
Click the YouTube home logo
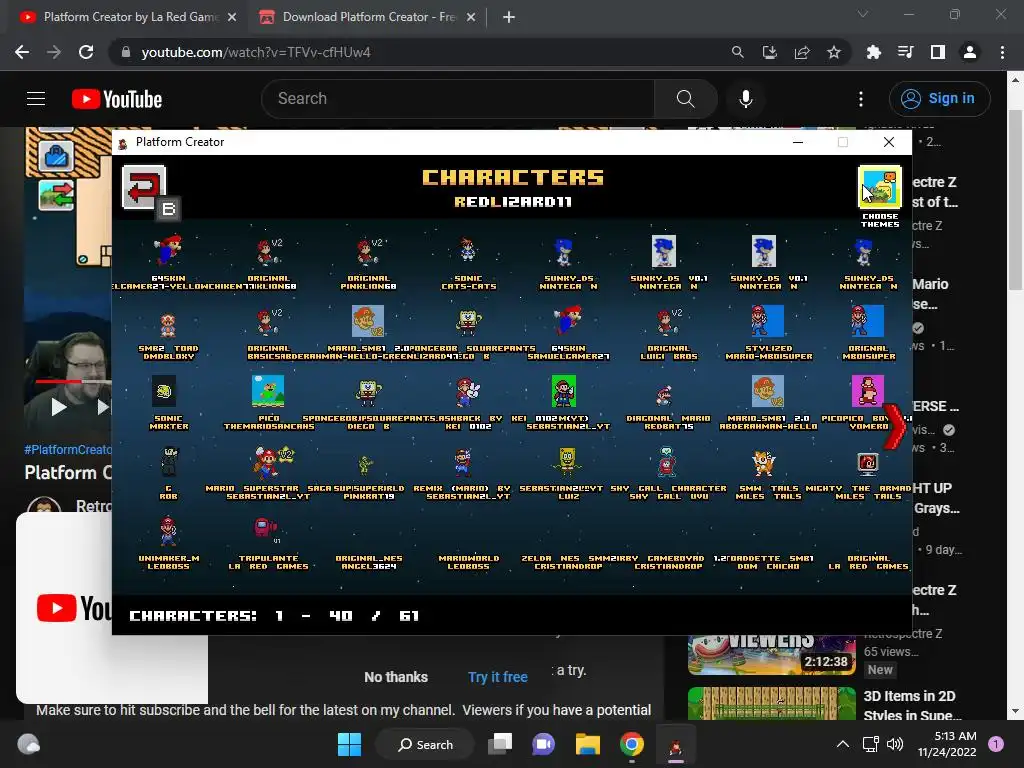[x=116, y=99]
